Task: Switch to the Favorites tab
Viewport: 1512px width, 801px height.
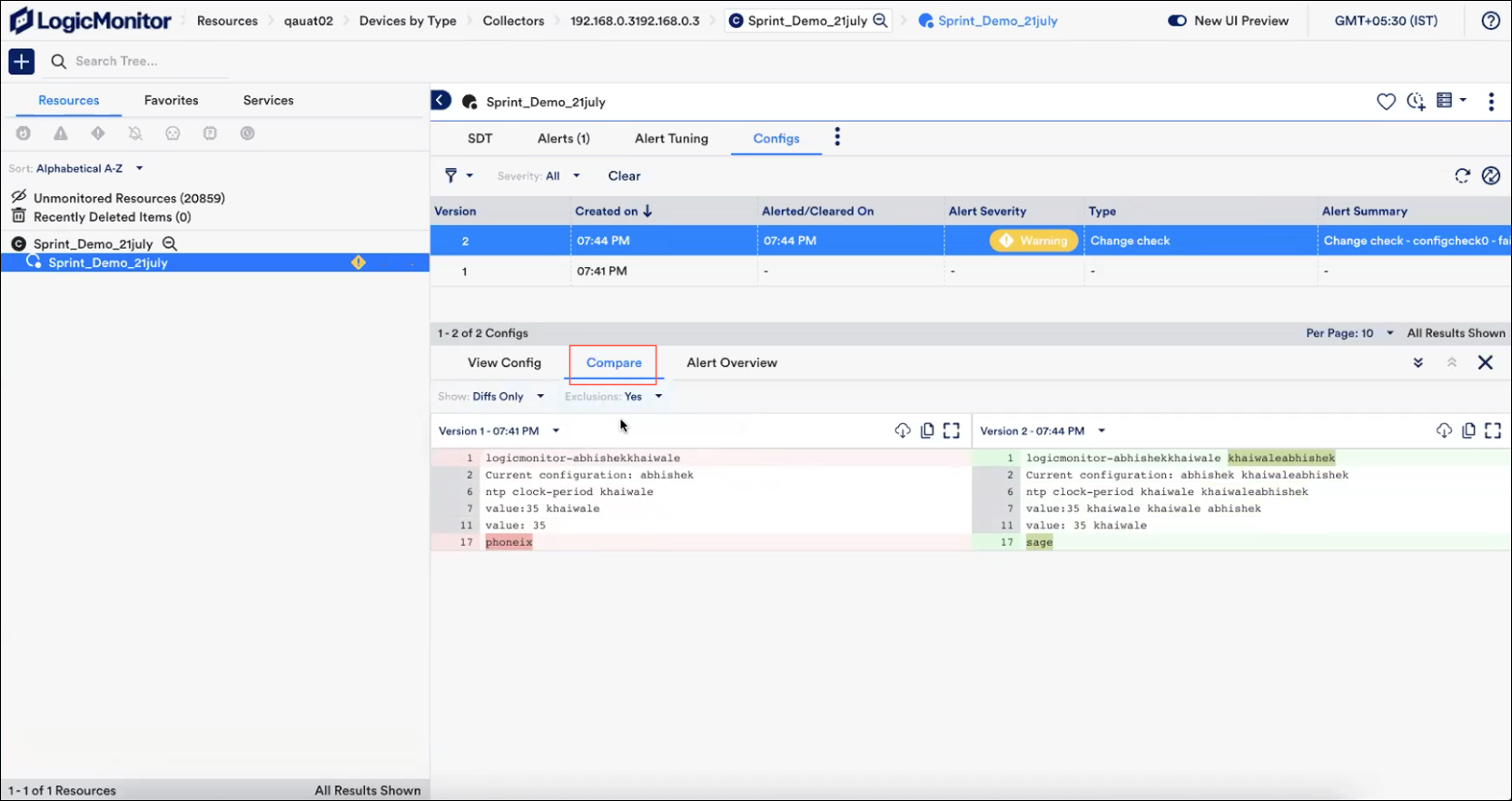Action: coord(171,100)
